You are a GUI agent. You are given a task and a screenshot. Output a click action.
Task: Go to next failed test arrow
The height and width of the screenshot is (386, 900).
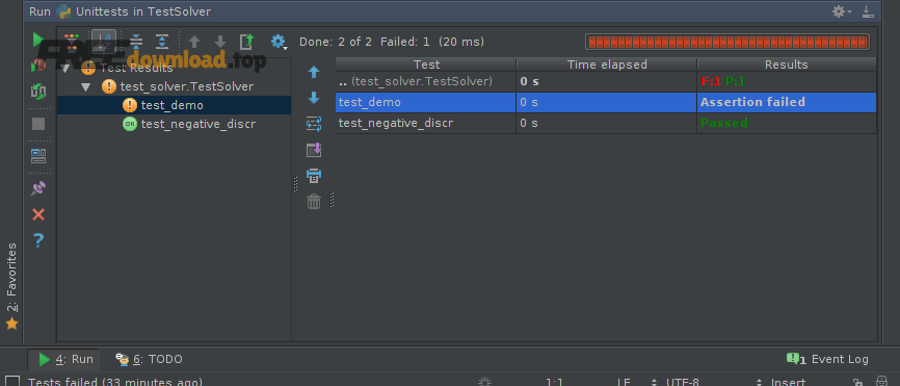220,41
